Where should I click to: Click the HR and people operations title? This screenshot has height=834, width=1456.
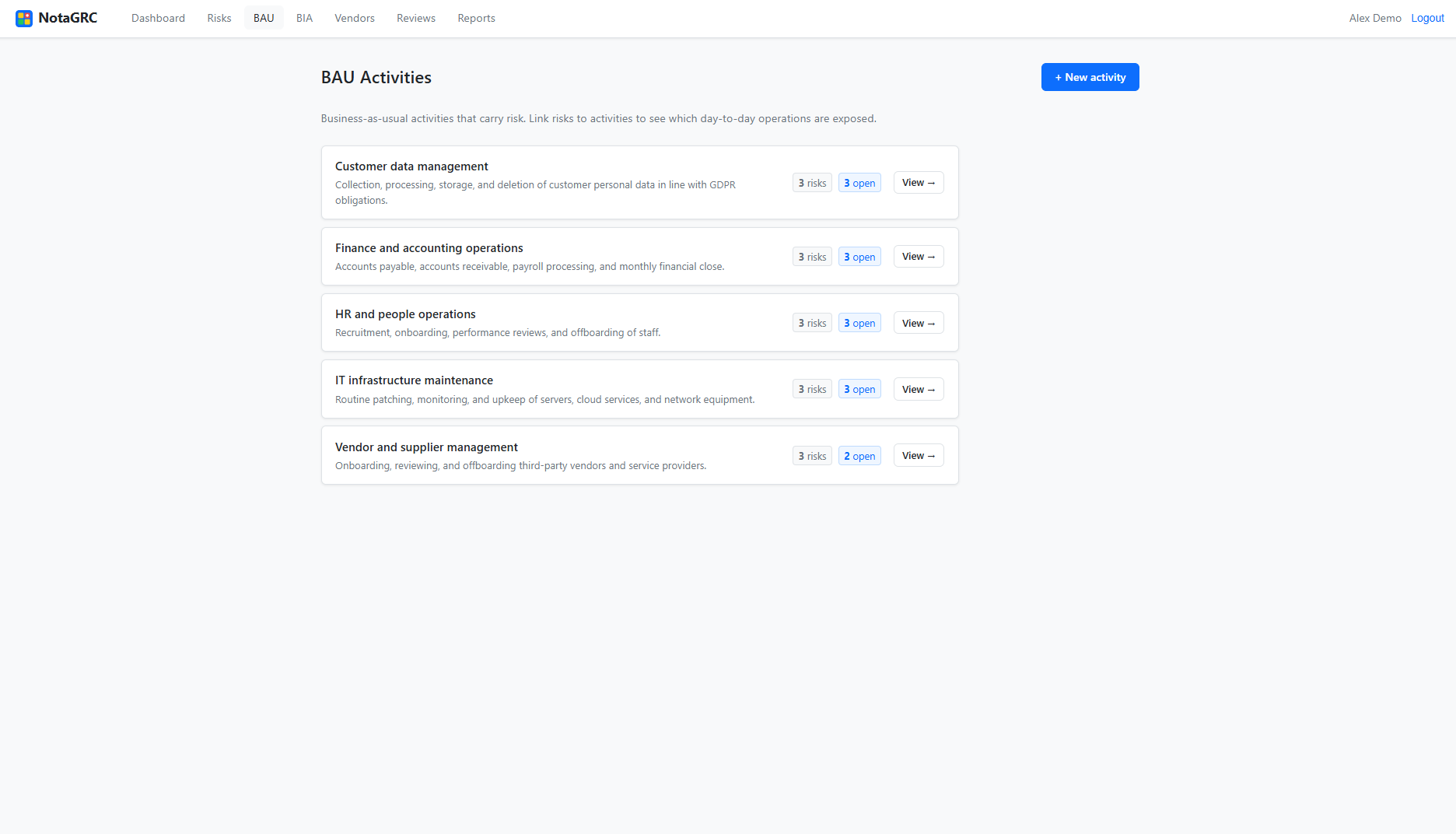405,314
